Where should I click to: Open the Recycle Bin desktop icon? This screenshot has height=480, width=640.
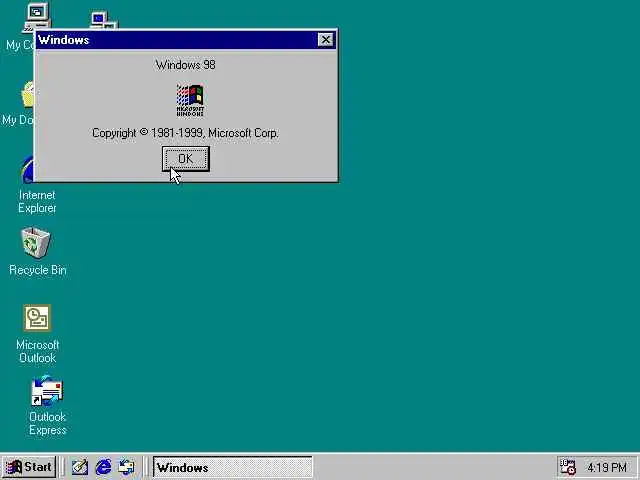click(36, 243)
